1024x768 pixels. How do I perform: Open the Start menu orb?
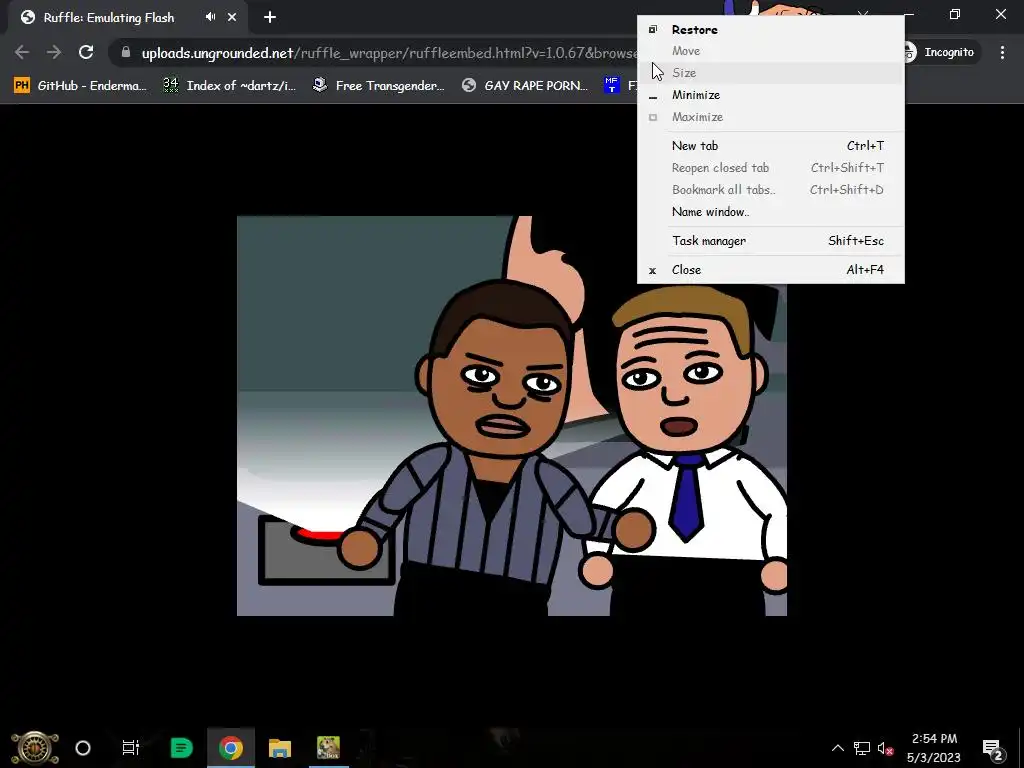click(35, 748)
